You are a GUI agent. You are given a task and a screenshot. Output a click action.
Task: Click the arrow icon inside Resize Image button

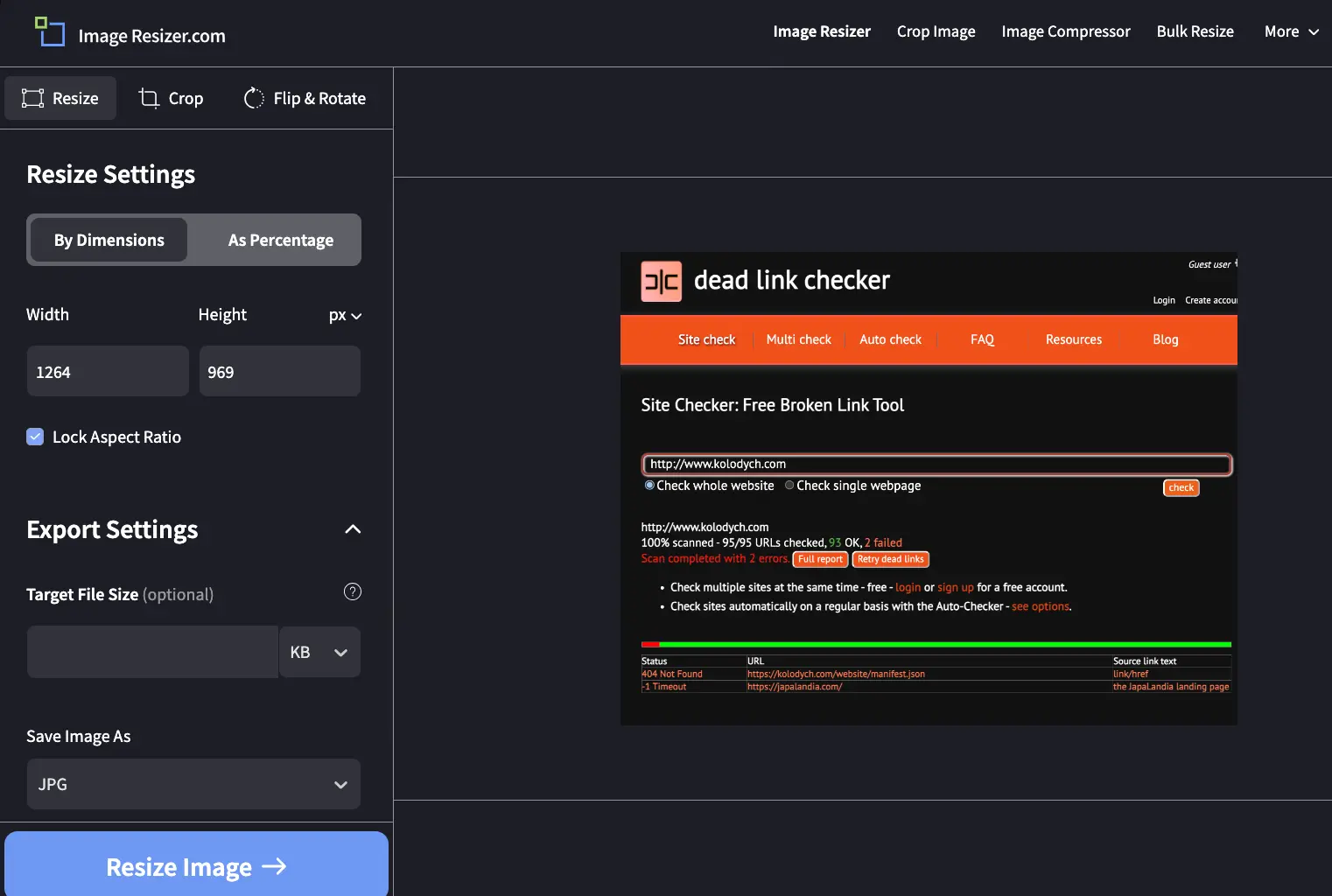[x=274, y=866]
